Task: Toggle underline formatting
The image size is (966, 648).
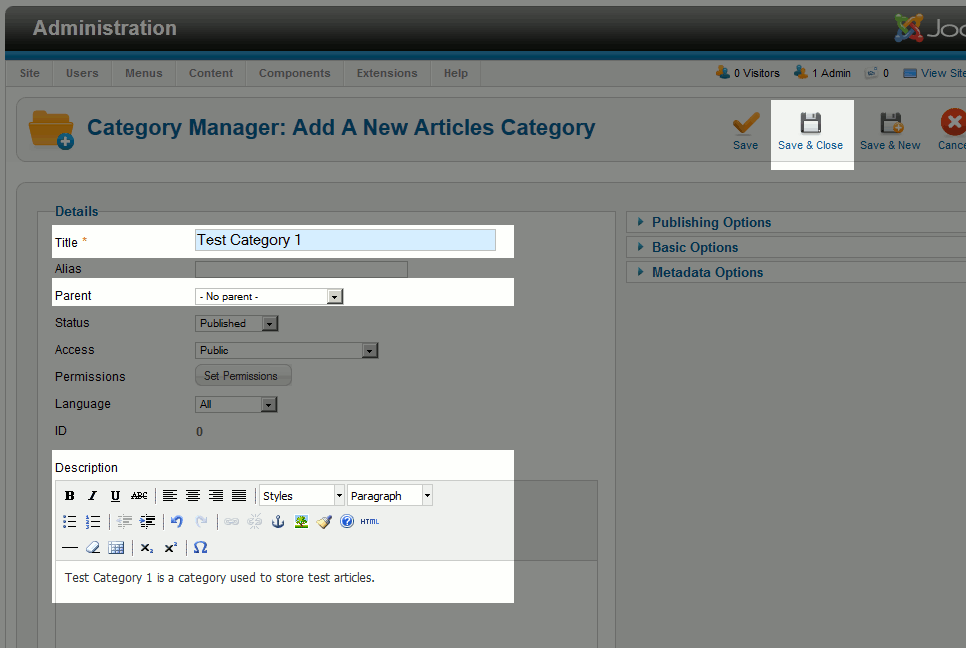Action: 116,496
